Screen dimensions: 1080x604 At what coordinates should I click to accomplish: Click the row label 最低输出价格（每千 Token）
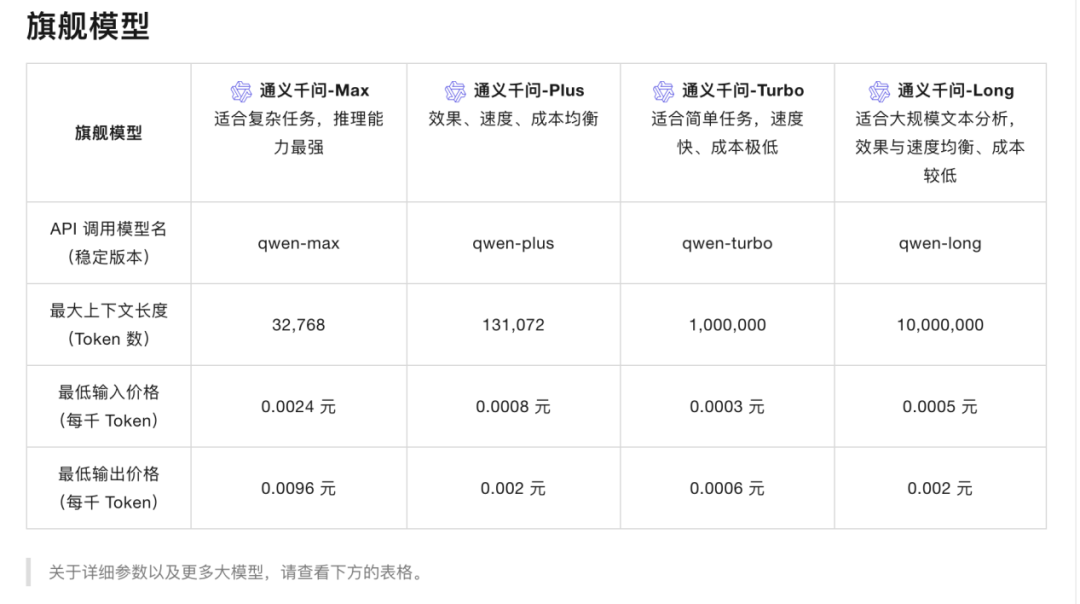pyautogui.click(x=109, y=488)
